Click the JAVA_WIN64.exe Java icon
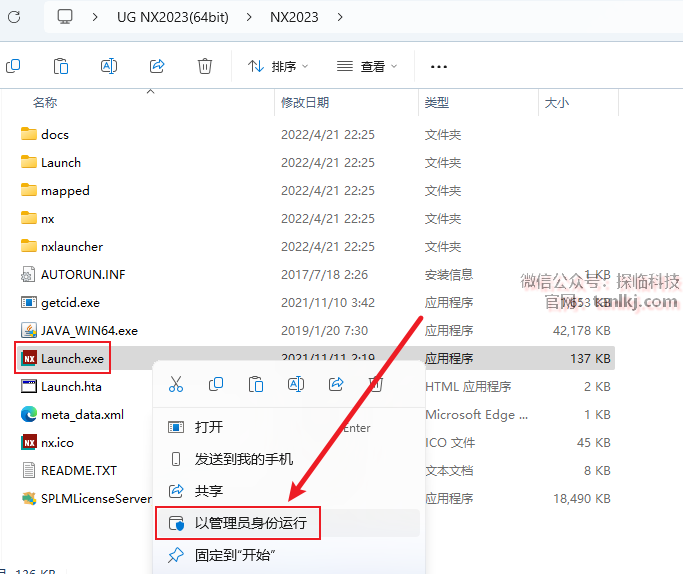683x574 pixels. tap(29, 330)
